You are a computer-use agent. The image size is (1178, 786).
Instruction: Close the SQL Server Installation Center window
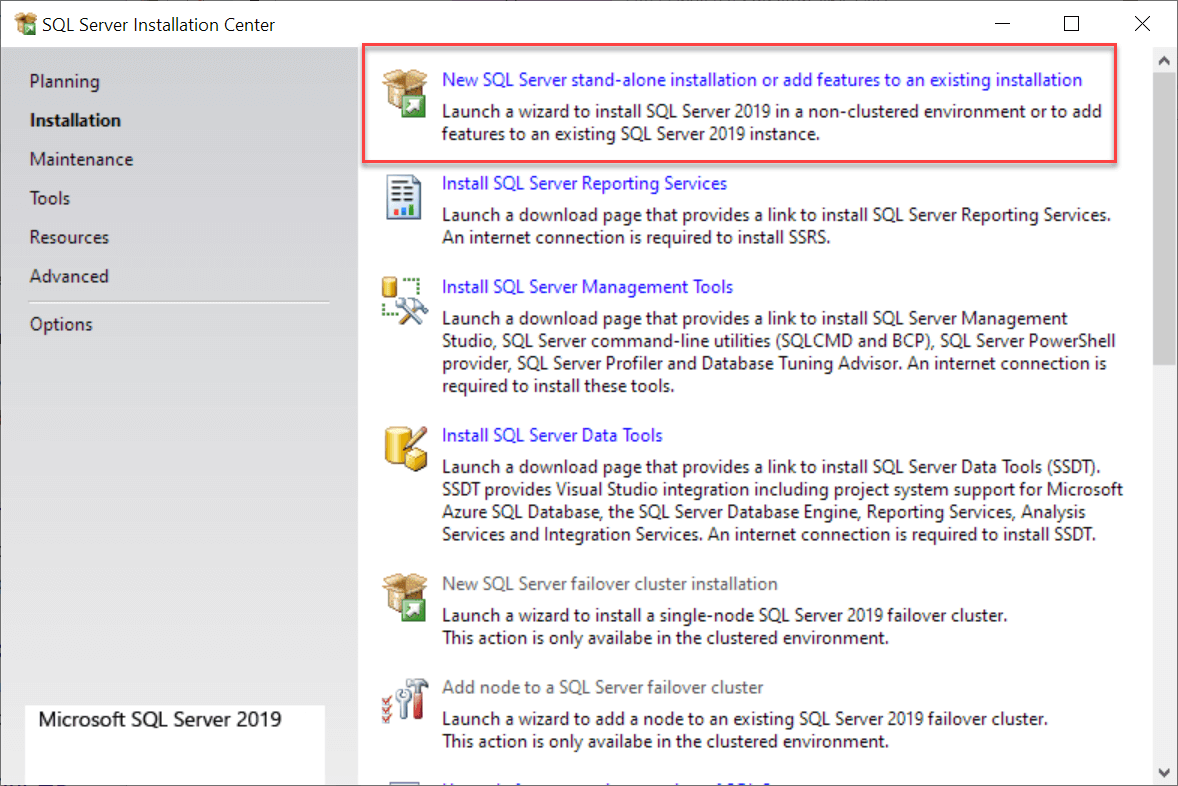[1142, 24]
